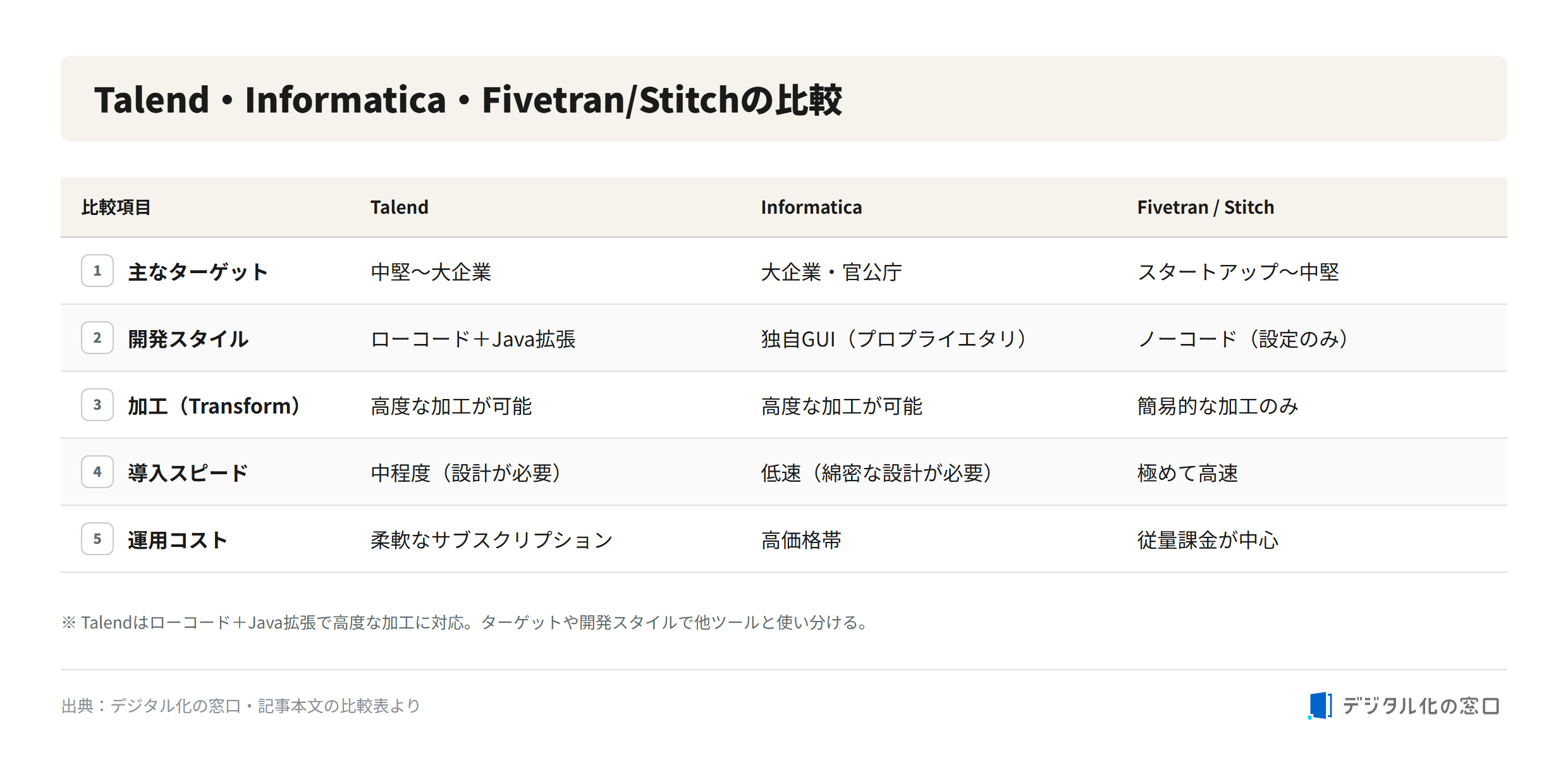Click the number 3 row badge
Viewport: 1568px width, 779px height.
(x=97, y=405)
